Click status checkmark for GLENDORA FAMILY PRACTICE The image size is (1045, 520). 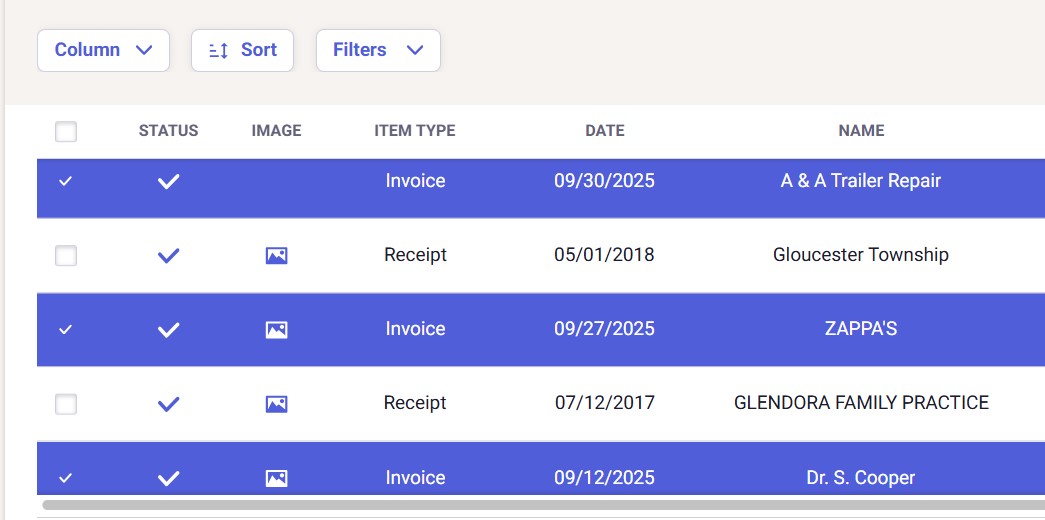[x=168, y=404]
